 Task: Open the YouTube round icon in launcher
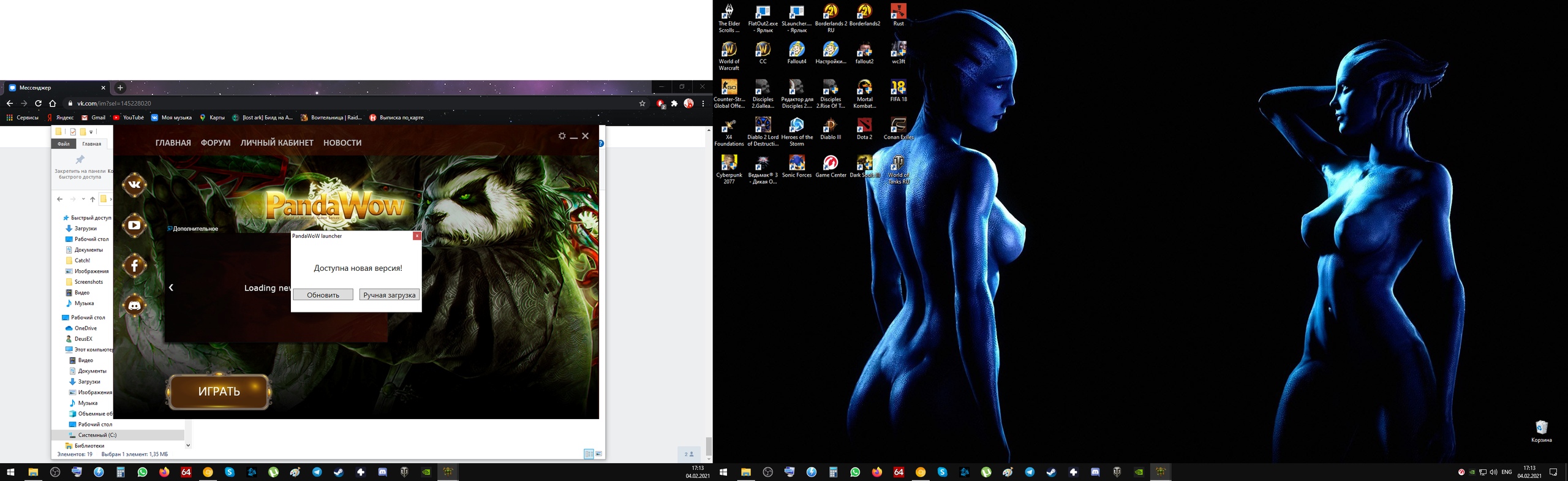pos(134,225)
